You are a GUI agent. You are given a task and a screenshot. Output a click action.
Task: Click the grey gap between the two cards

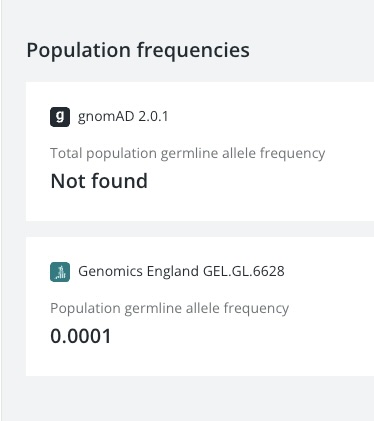pos(200,229)
